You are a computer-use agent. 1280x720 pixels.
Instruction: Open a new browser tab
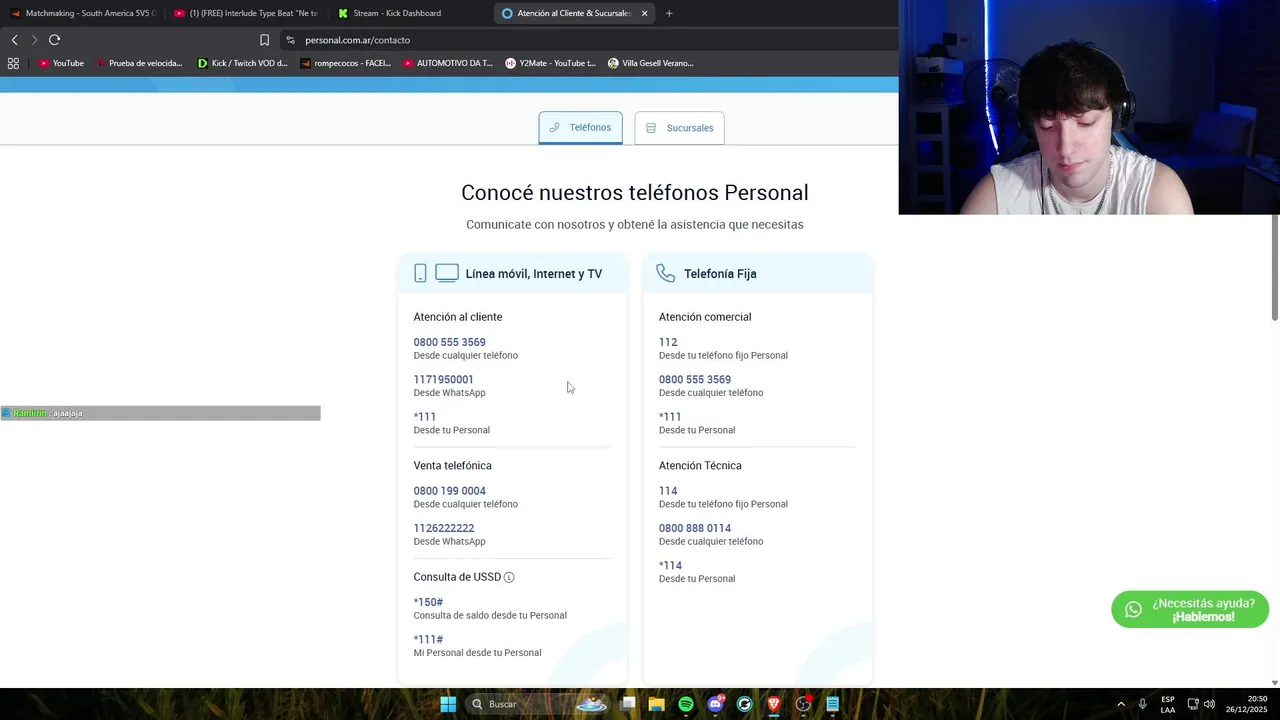tap(669, 13)
